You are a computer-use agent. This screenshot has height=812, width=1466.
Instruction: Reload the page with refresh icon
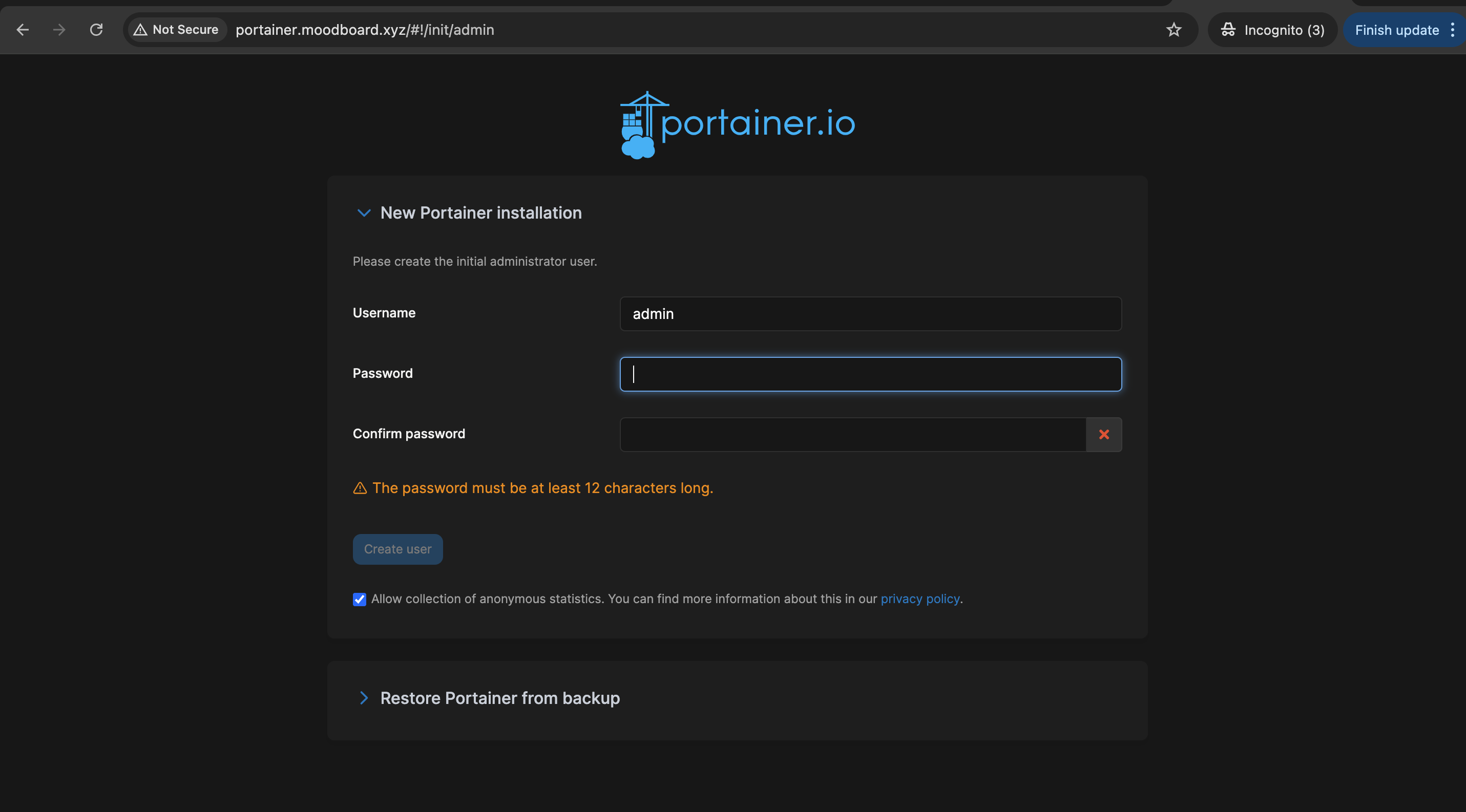(x=96, y=30)
